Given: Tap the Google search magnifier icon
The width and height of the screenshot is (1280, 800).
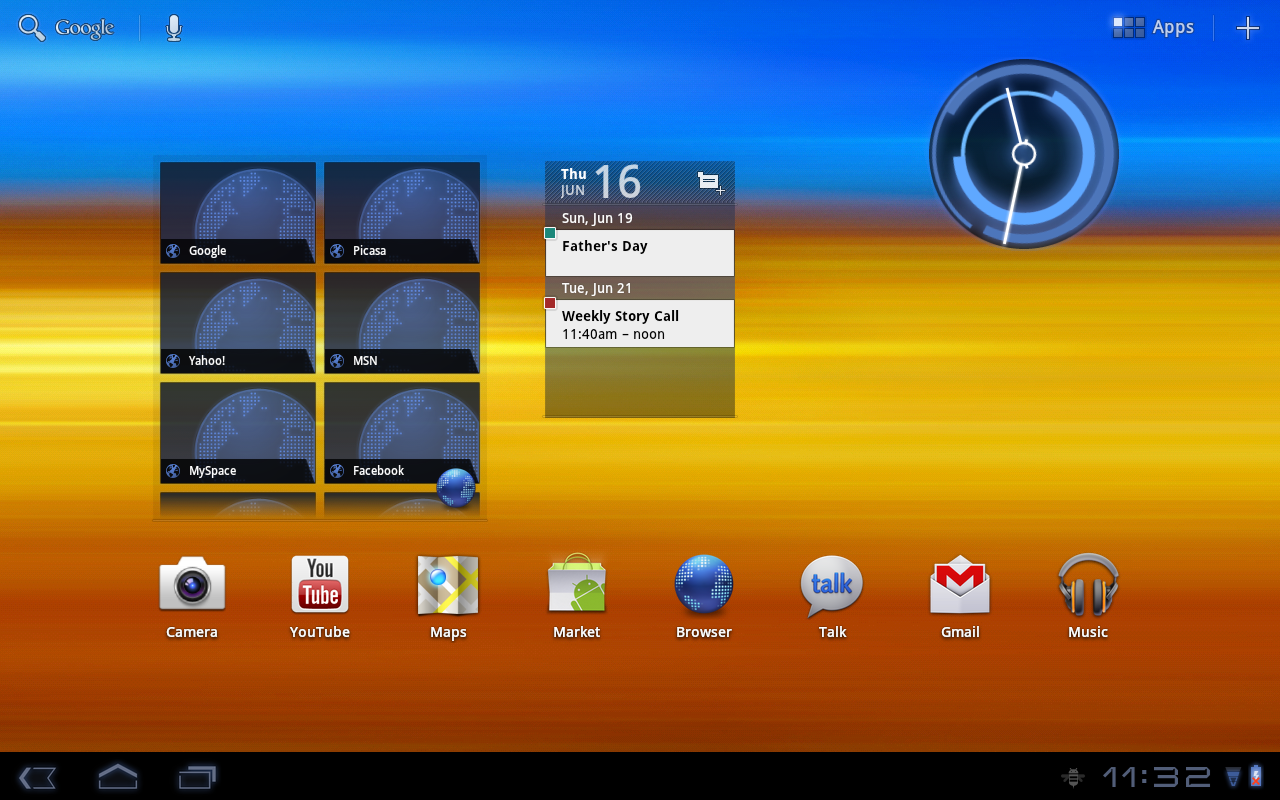Looking at the screenshot, I should point(32,28).
